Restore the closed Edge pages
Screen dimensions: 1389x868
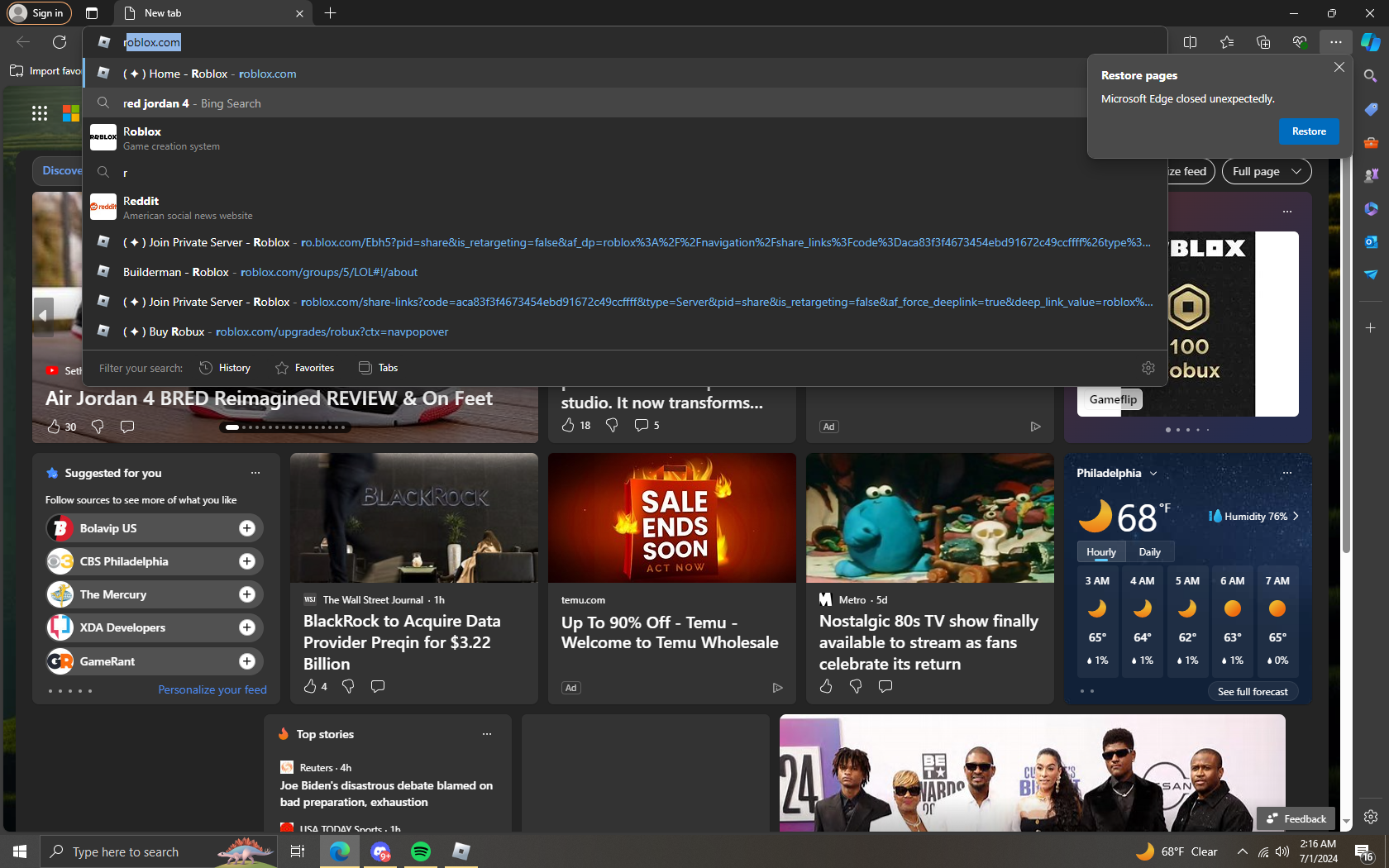click(1309, 131)
